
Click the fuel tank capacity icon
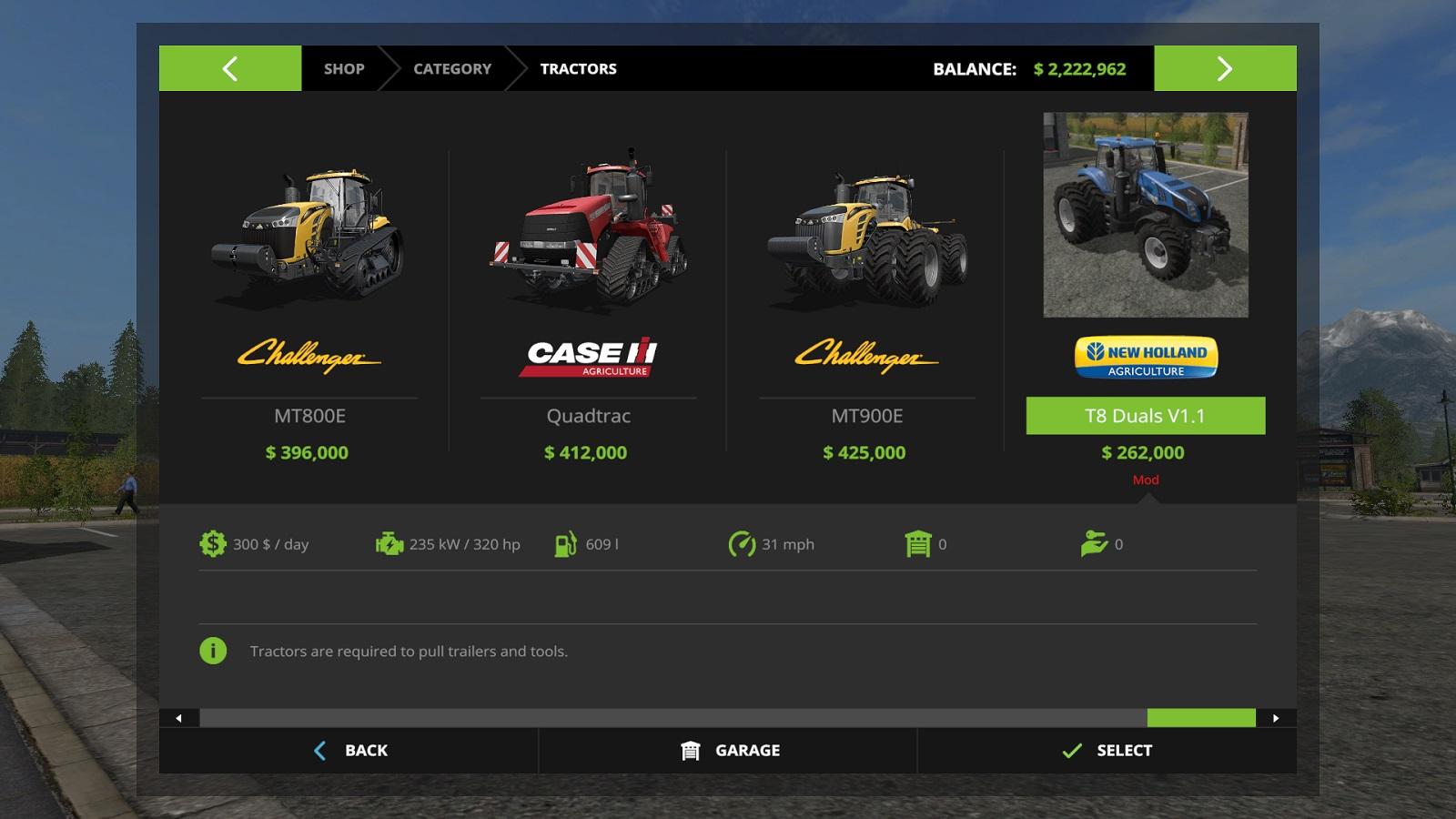[x=566, y=544]
